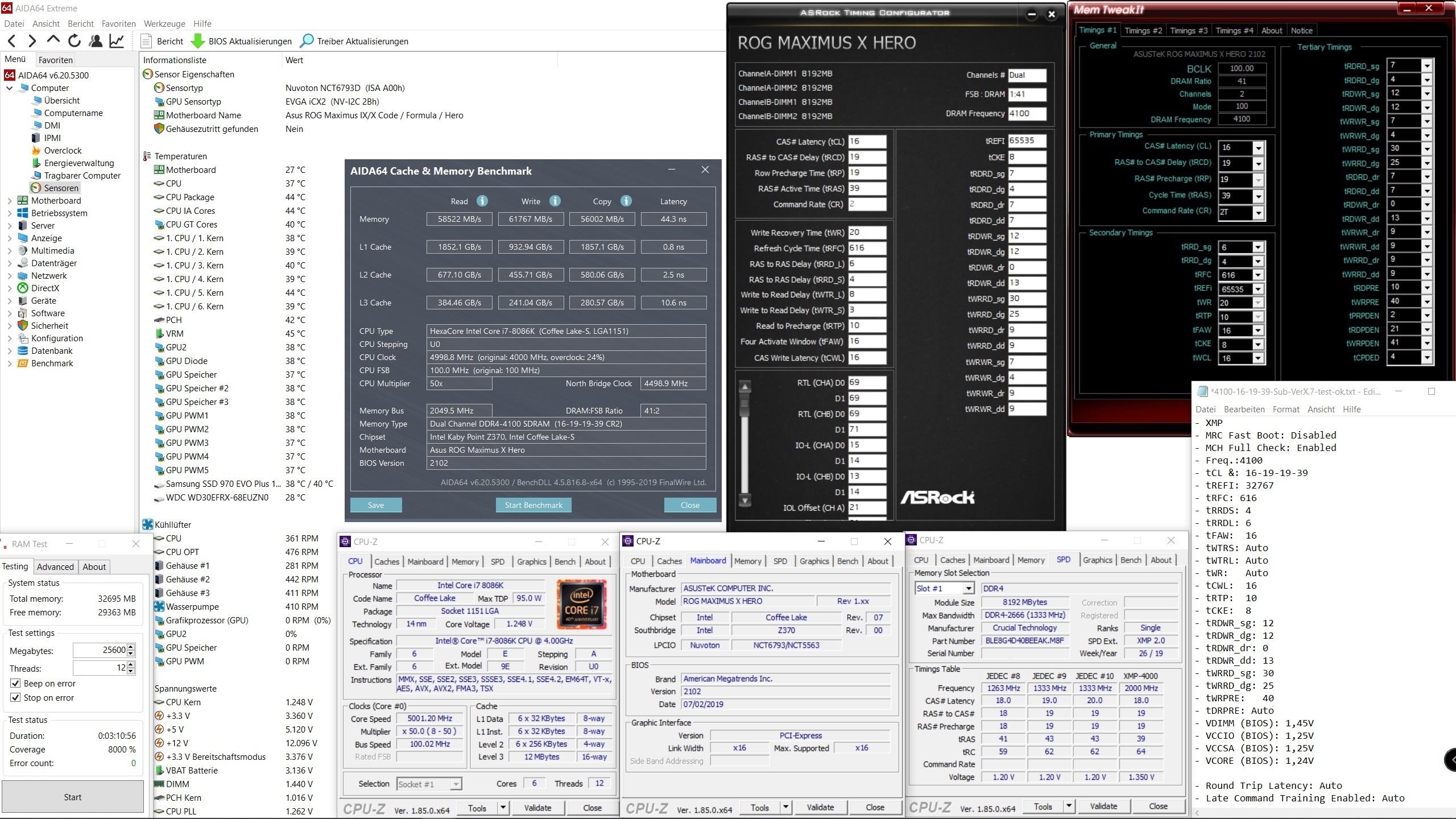This screenshot has height=819, width=1456.
Task: Expand the Betriebssystem tree node
Action: 9,213
